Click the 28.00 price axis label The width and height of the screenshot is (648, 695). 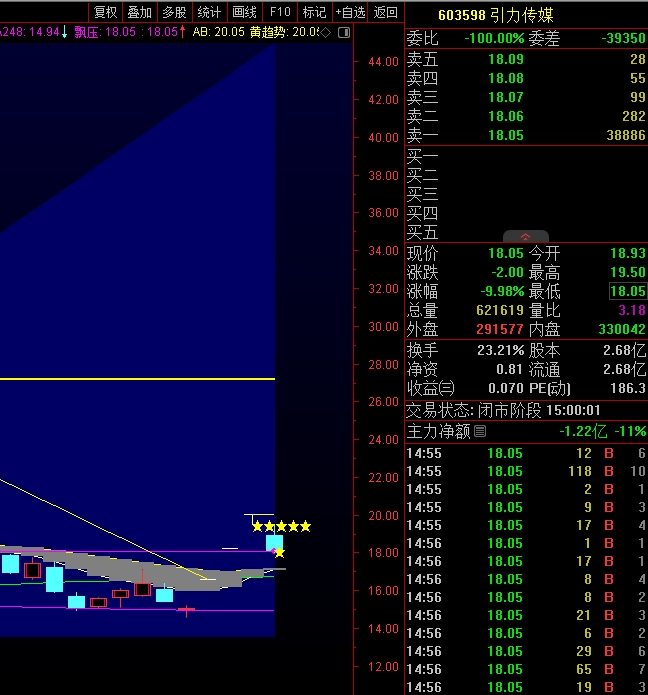coord(383,365)
